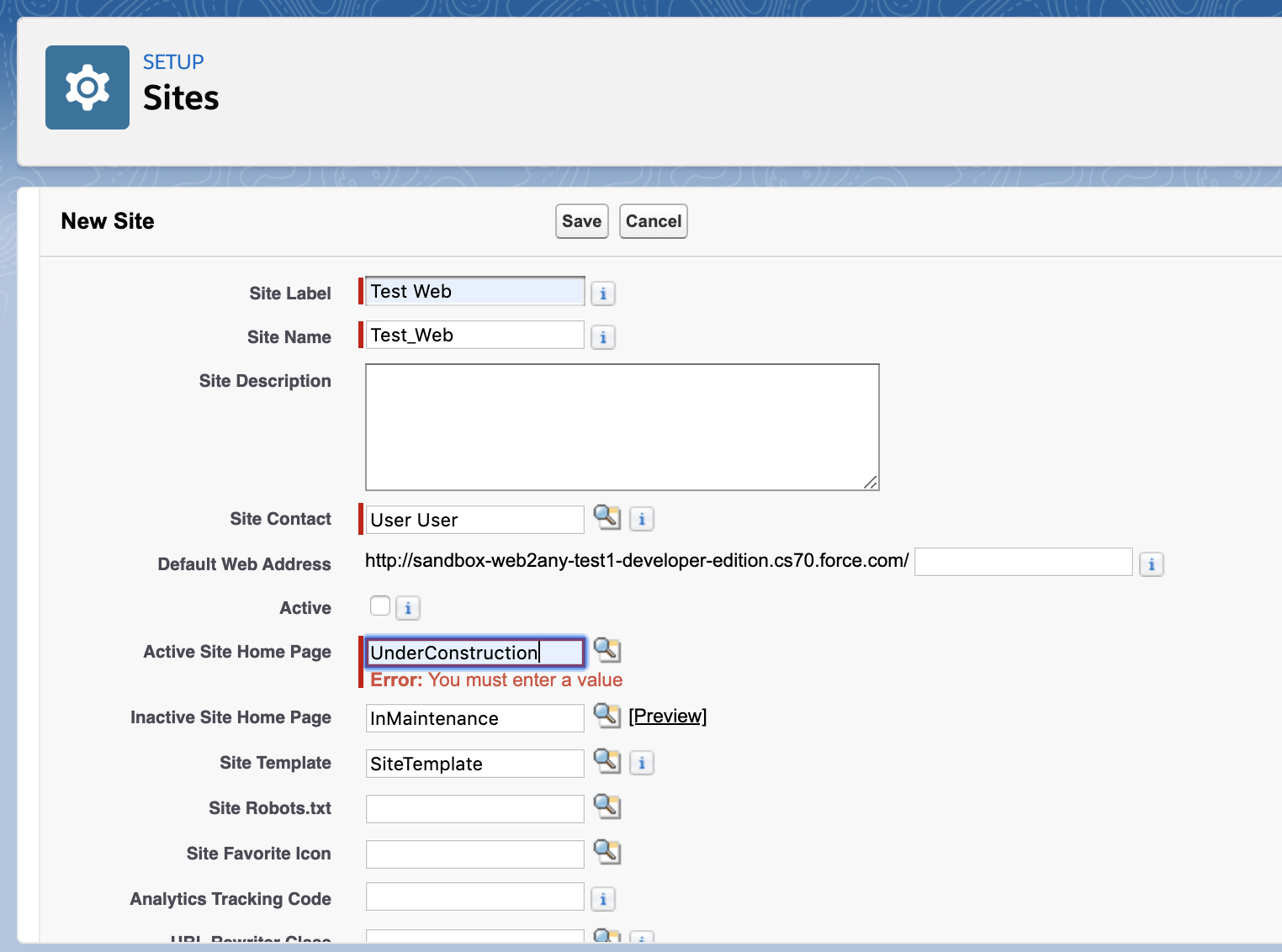The height and width of the screenshot is (952, 1282).
Task: Click the 'Sites' page title
Action: click(x=181, y=98)
